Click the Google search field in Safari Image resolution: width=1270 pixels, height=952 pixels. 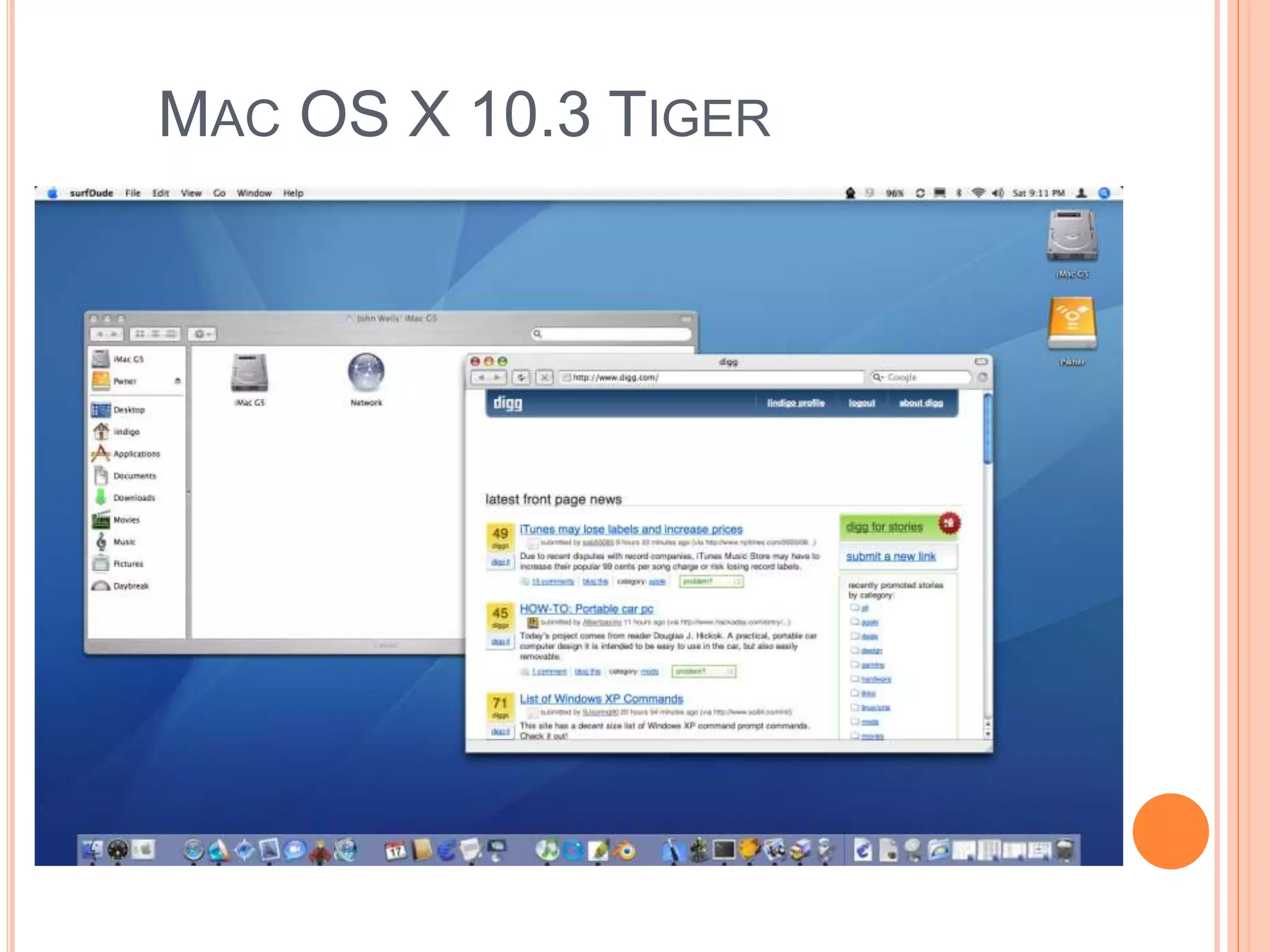coord(921,377)
